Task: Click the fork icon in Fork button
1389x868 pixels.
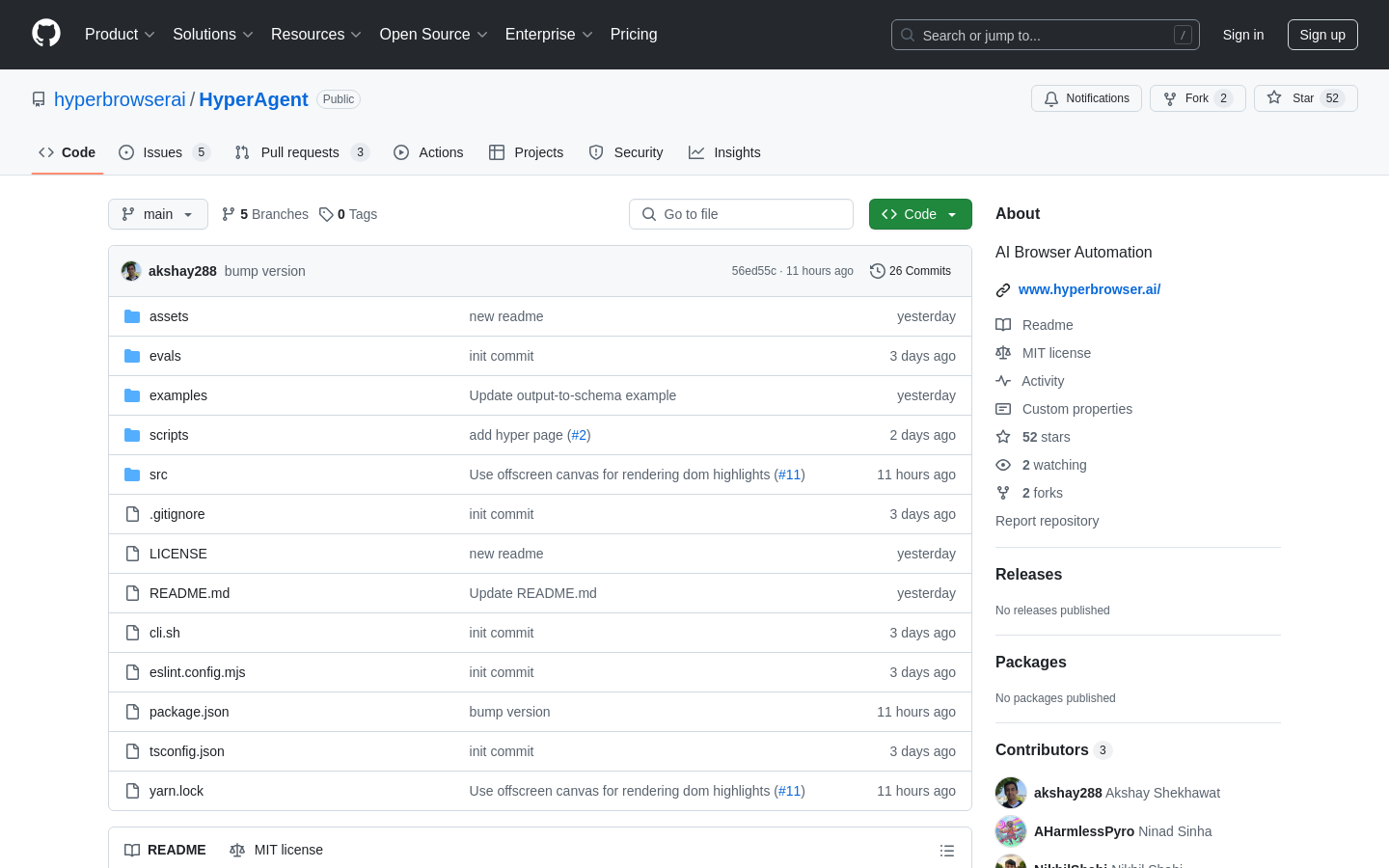Action: point(1170,98)
